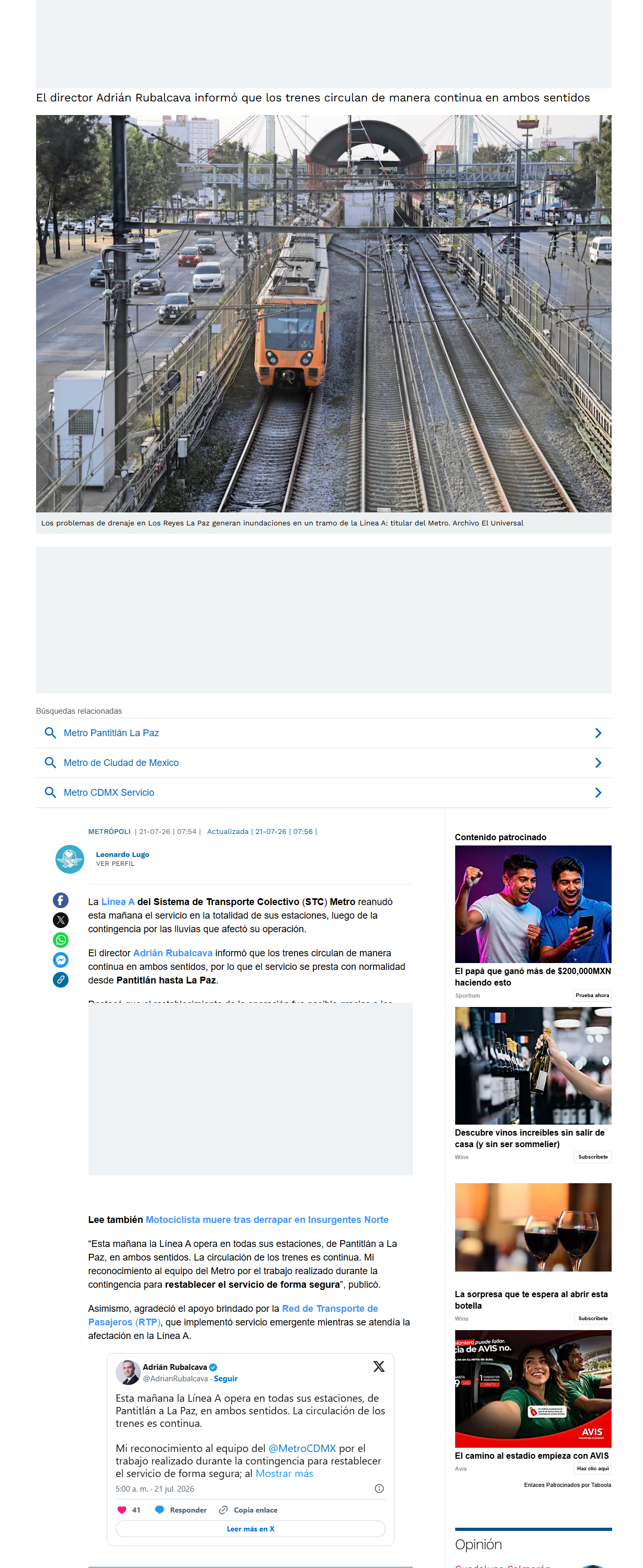Viewport: 643px width, 1568px height.
Task: Expand Metro CDMX Servicio chevron
Action: coord(598,793)
